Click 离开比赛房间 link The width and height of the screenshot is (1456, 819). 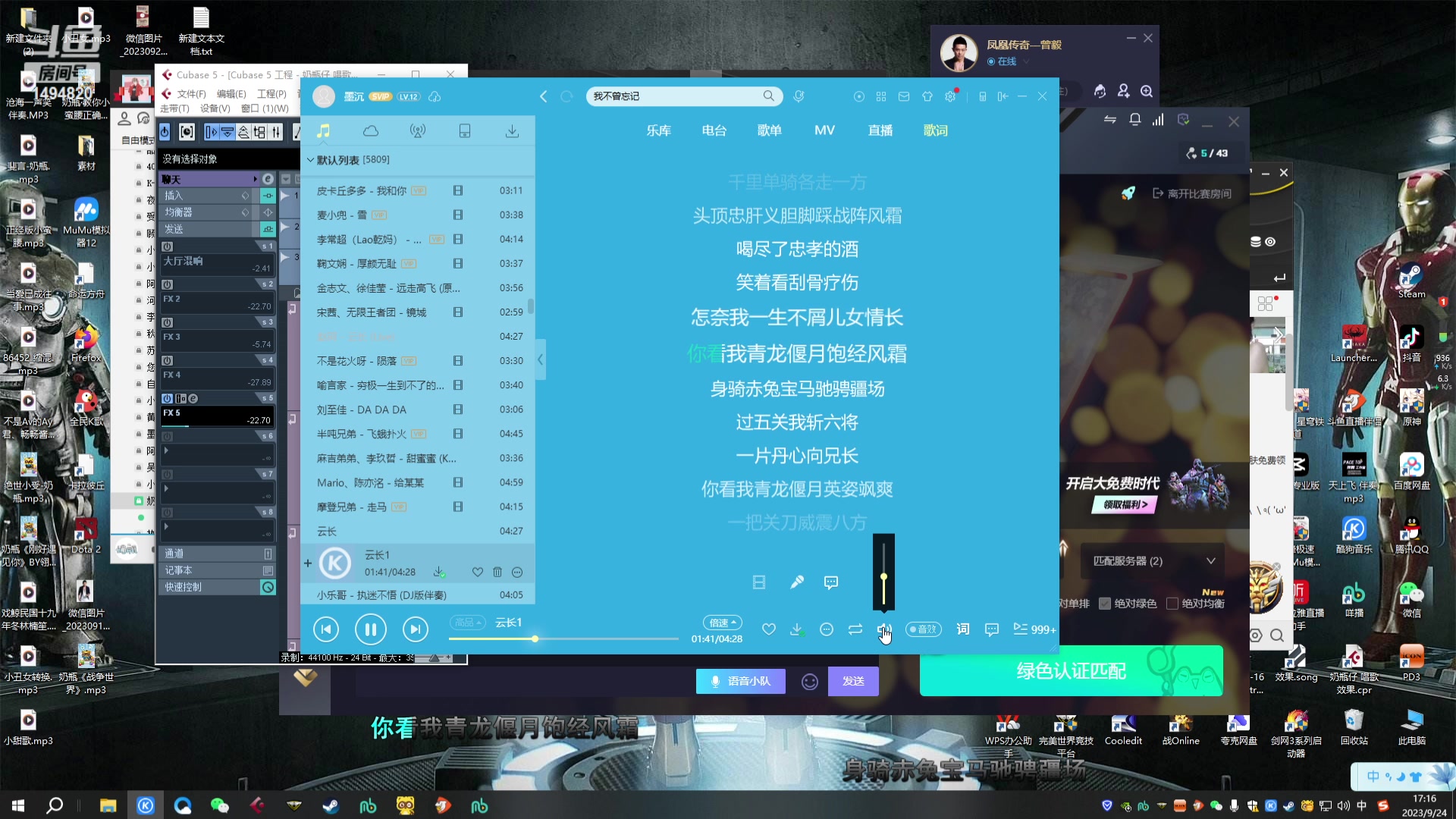(1192, 193)
